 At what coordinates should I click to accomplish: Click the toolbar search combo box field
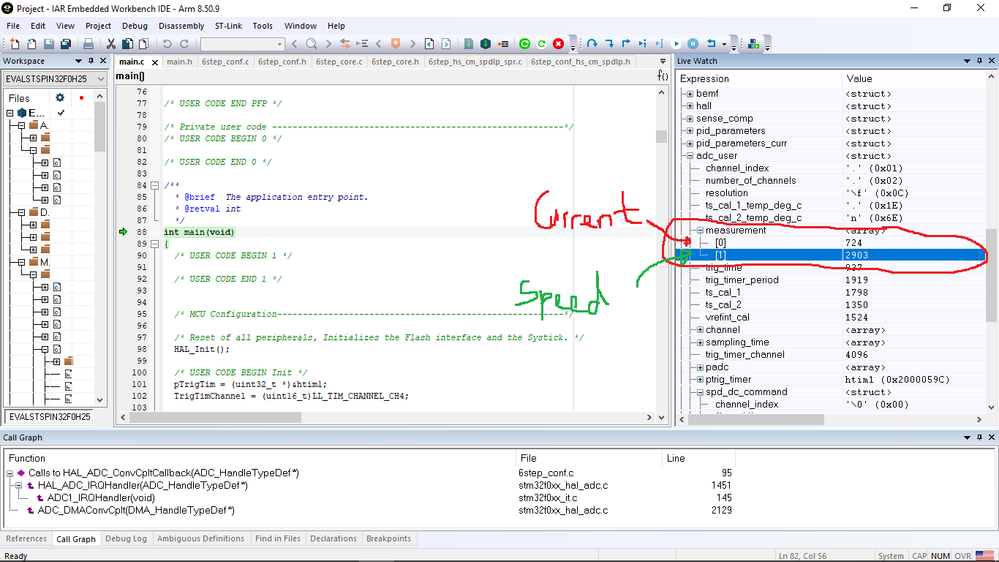(236, 44)
